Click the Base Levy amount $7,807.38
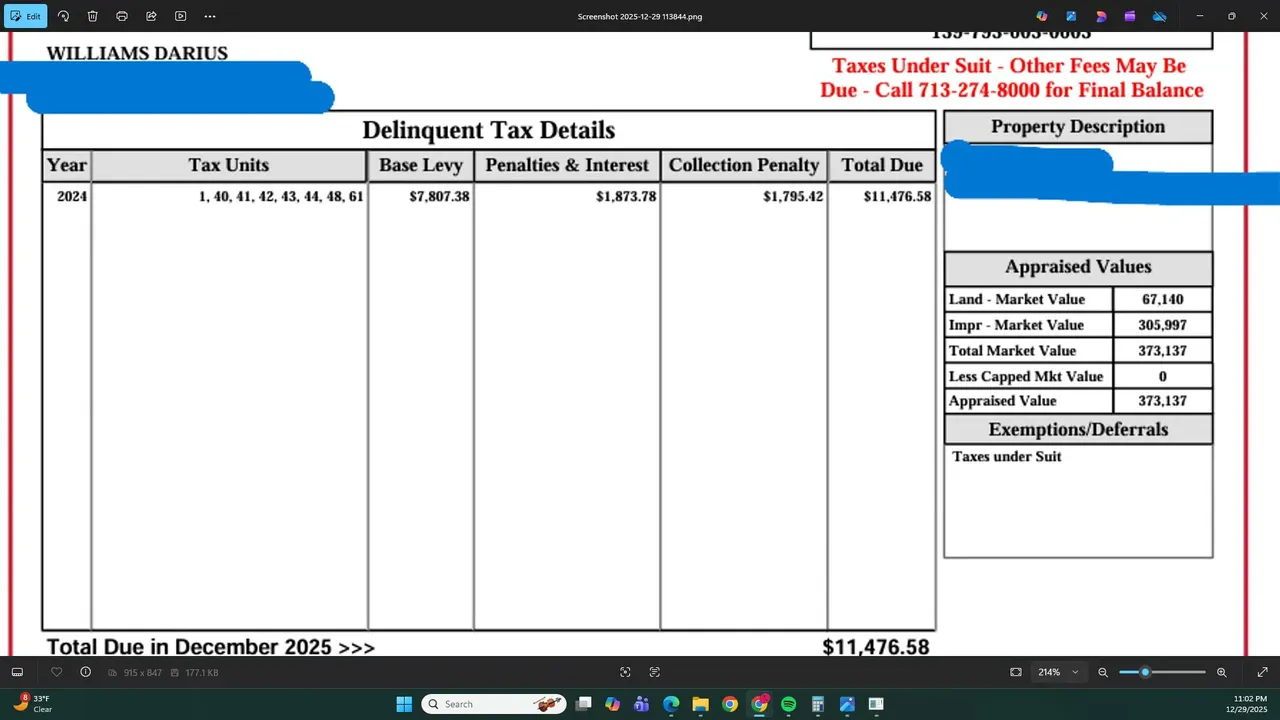Screen dimensions: 1280x720 point(439,197)
